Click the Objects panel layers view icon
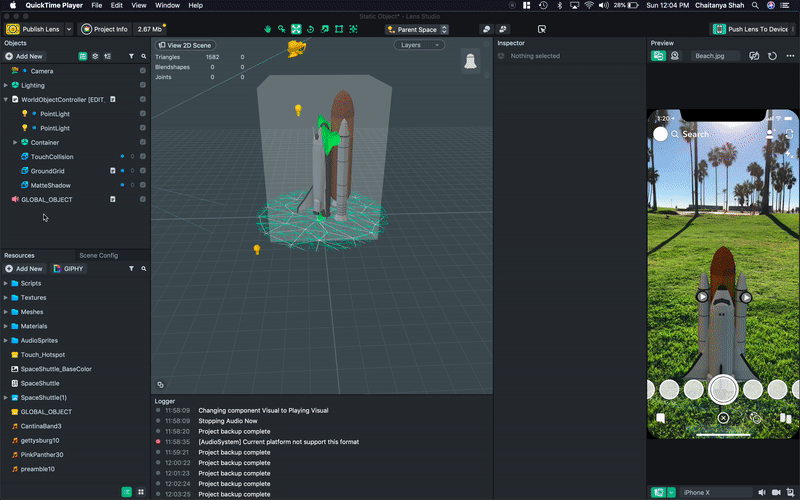The image size is (800, 500). click(95, 56)
